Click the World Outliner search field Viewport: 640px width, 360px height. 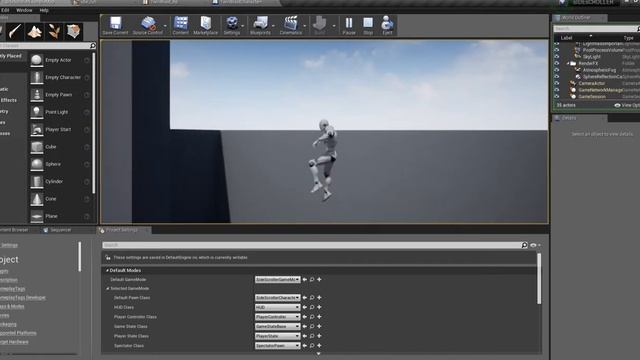tap(595, 29)
